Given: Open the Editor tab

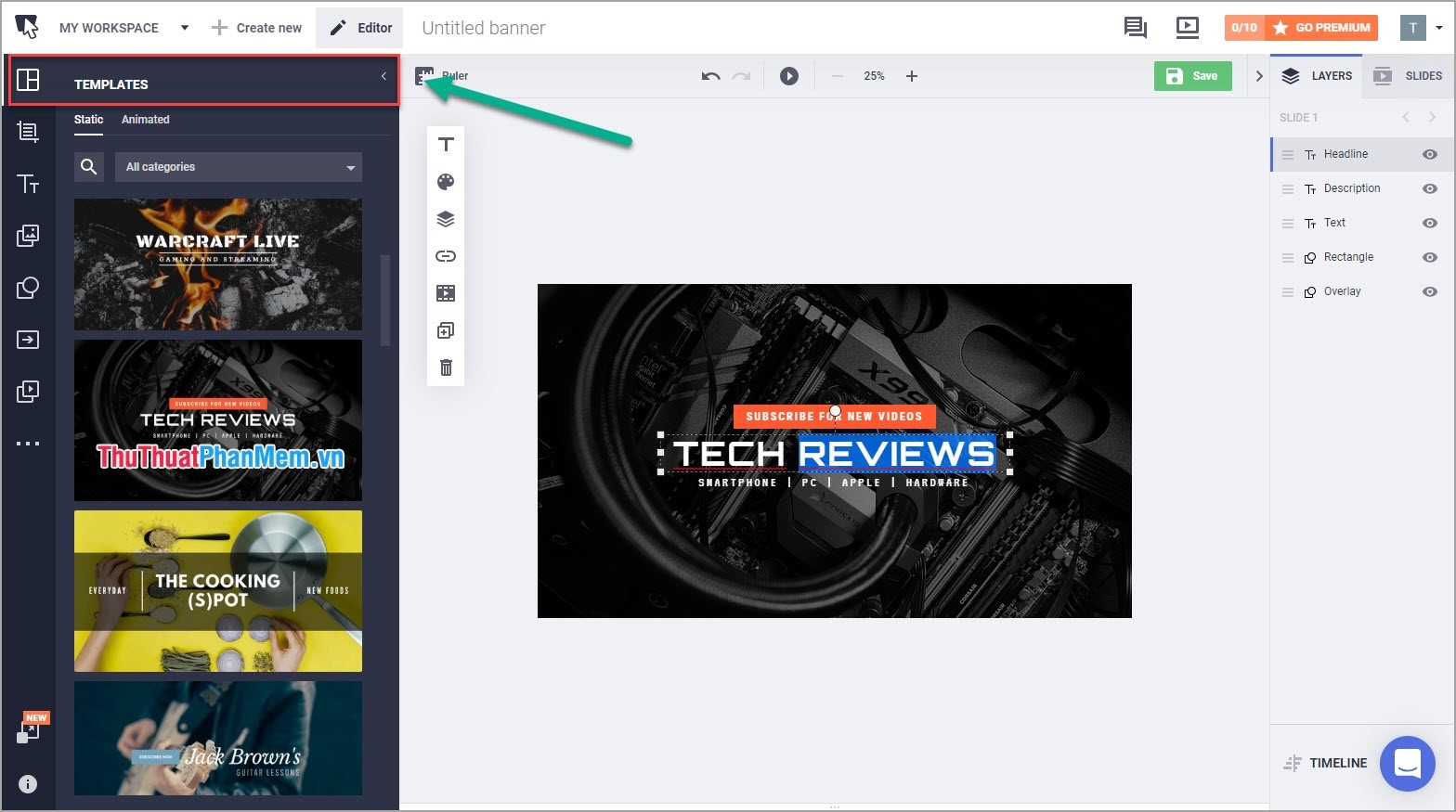Looking at the screenshot, I should [x=360, y=28].
